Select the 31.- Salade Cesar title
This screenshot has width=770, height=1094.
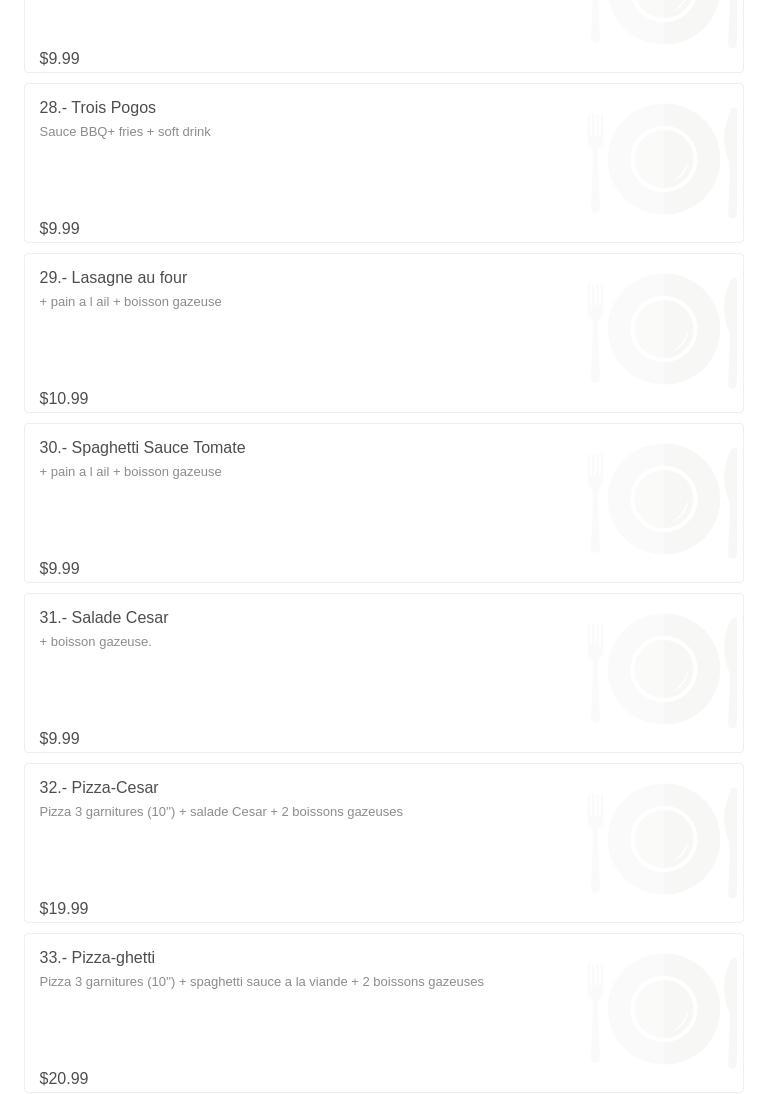104,618
